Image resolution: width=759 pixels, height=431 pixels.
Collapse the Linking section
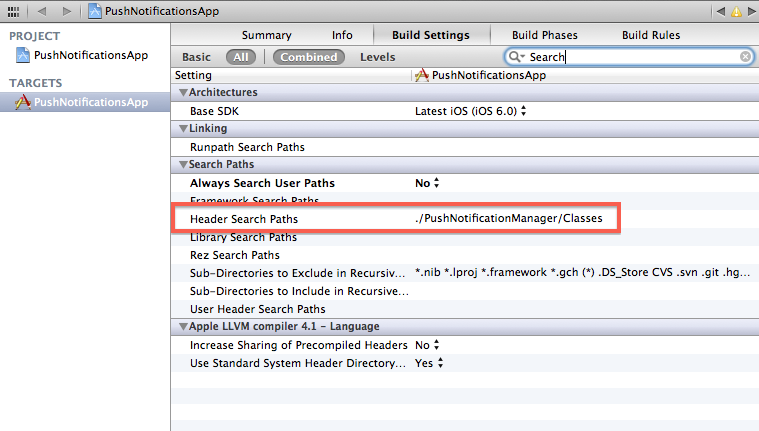(x=183, y=128)
